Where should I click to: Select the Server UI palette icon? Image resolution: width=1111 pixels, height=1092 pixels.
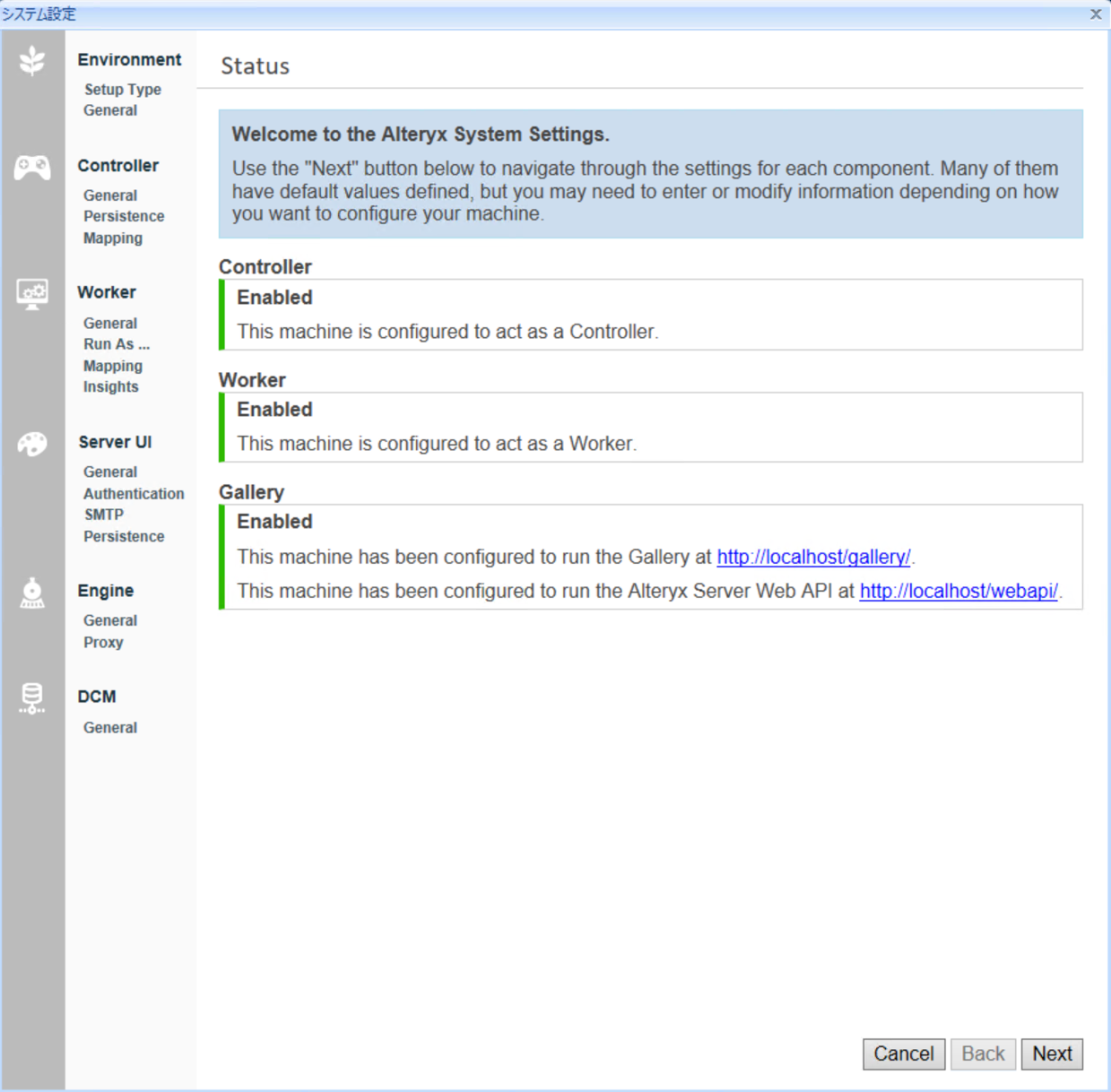tap(32, 443)
